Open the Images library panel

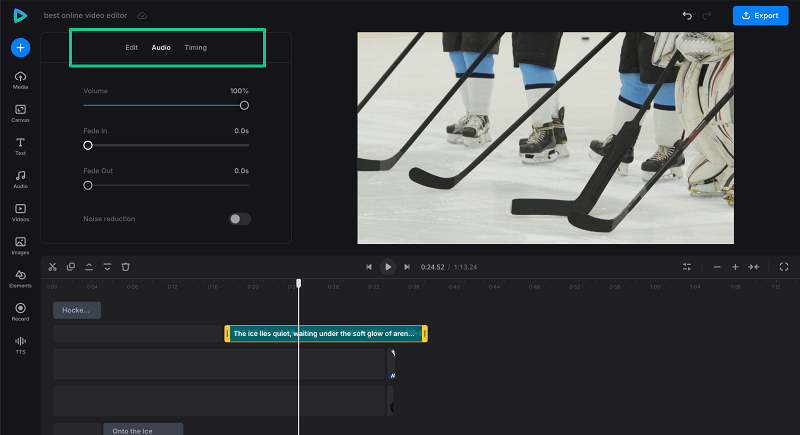tap(20, 246)
